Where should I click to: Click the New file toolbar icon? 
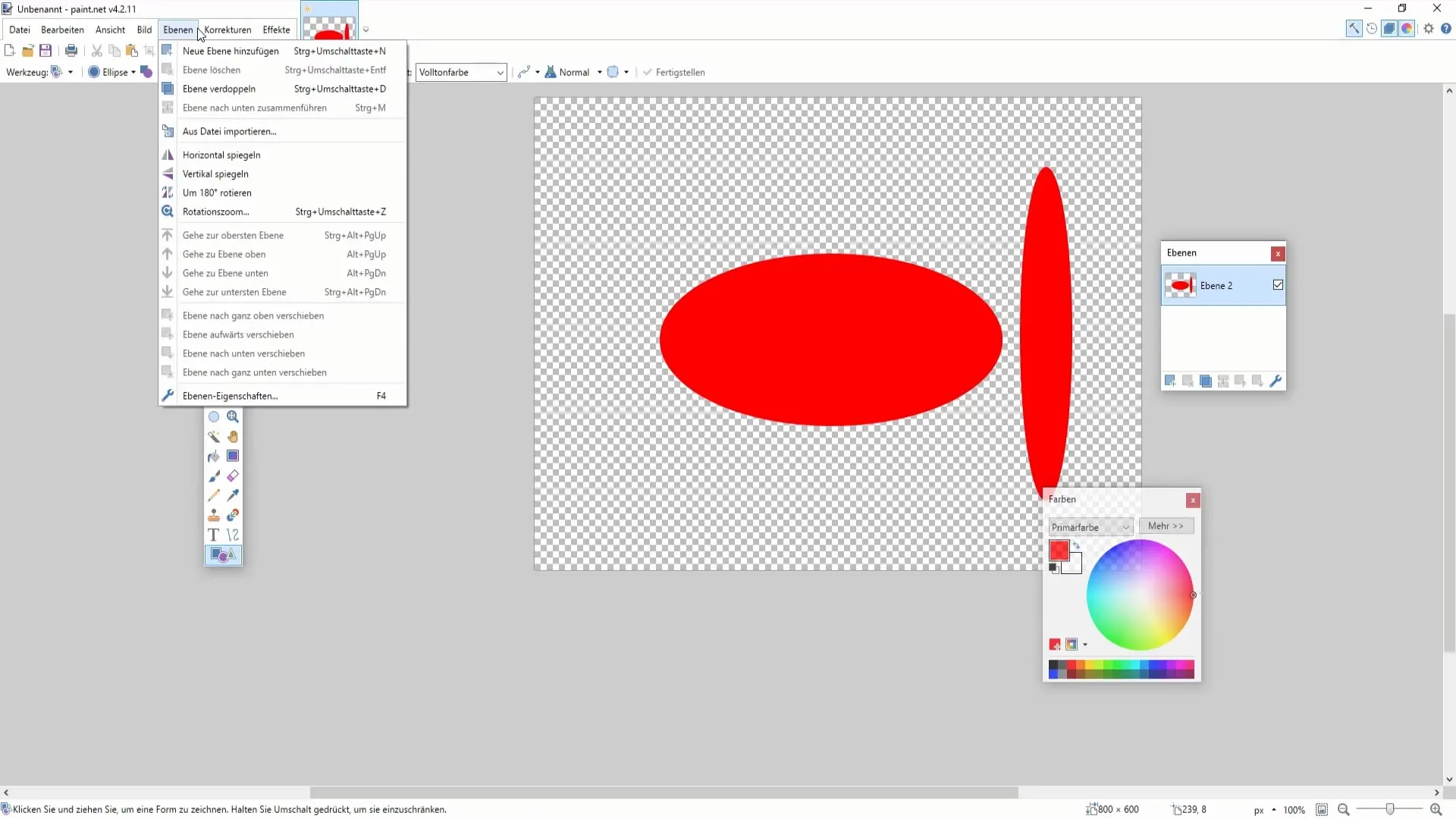[10, 51]
